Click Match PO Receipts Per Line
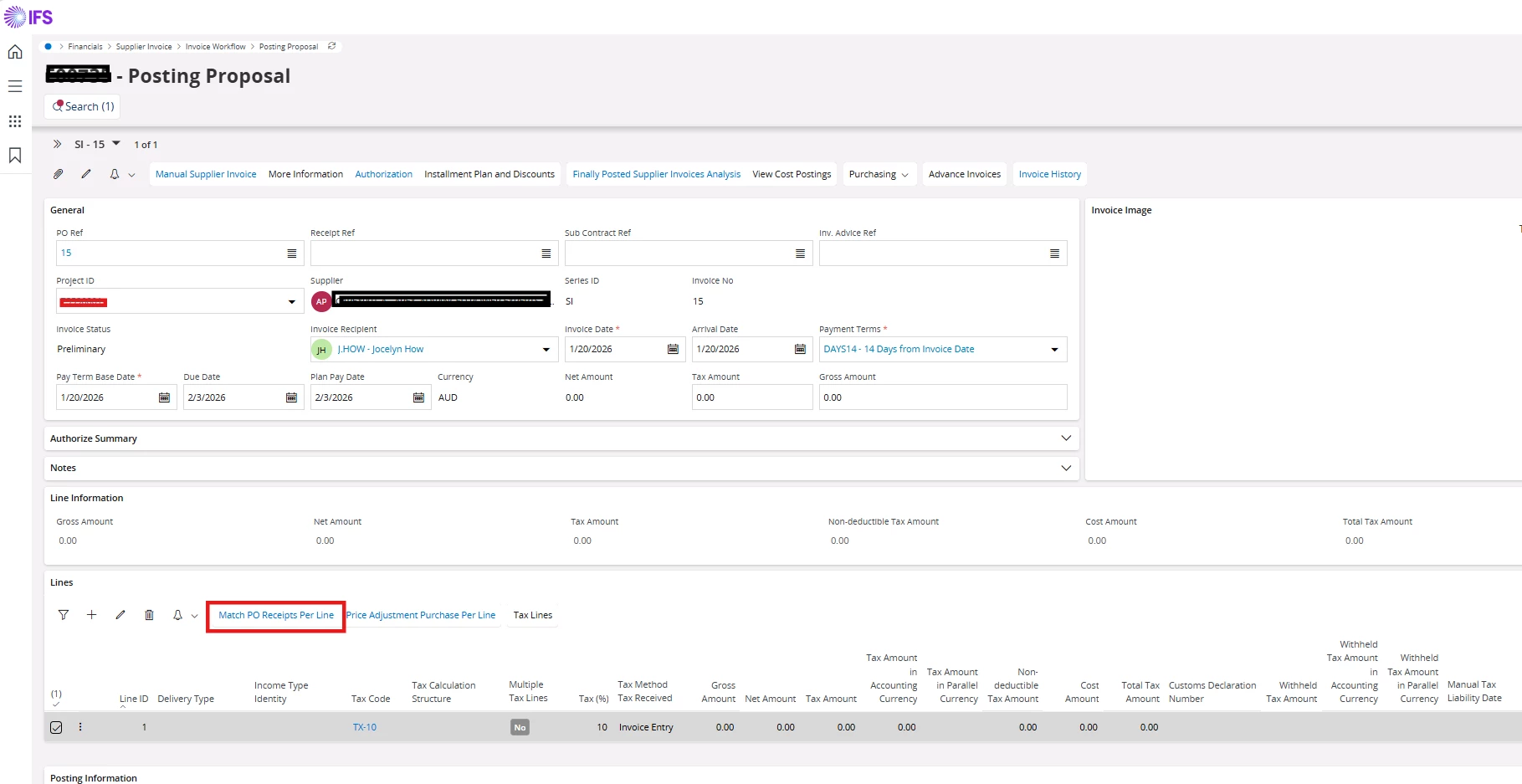1522x784 pixels. point(276,615)
